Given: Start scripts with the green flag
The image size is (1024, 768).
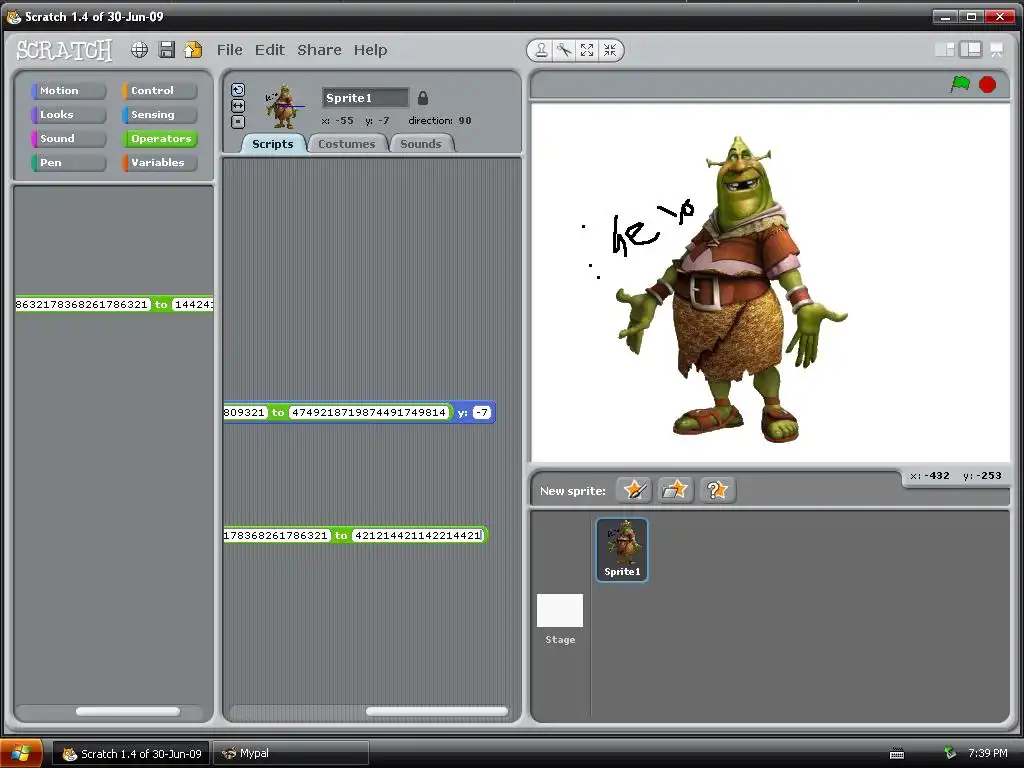Looking at the screenshot, I should (960, 84).
